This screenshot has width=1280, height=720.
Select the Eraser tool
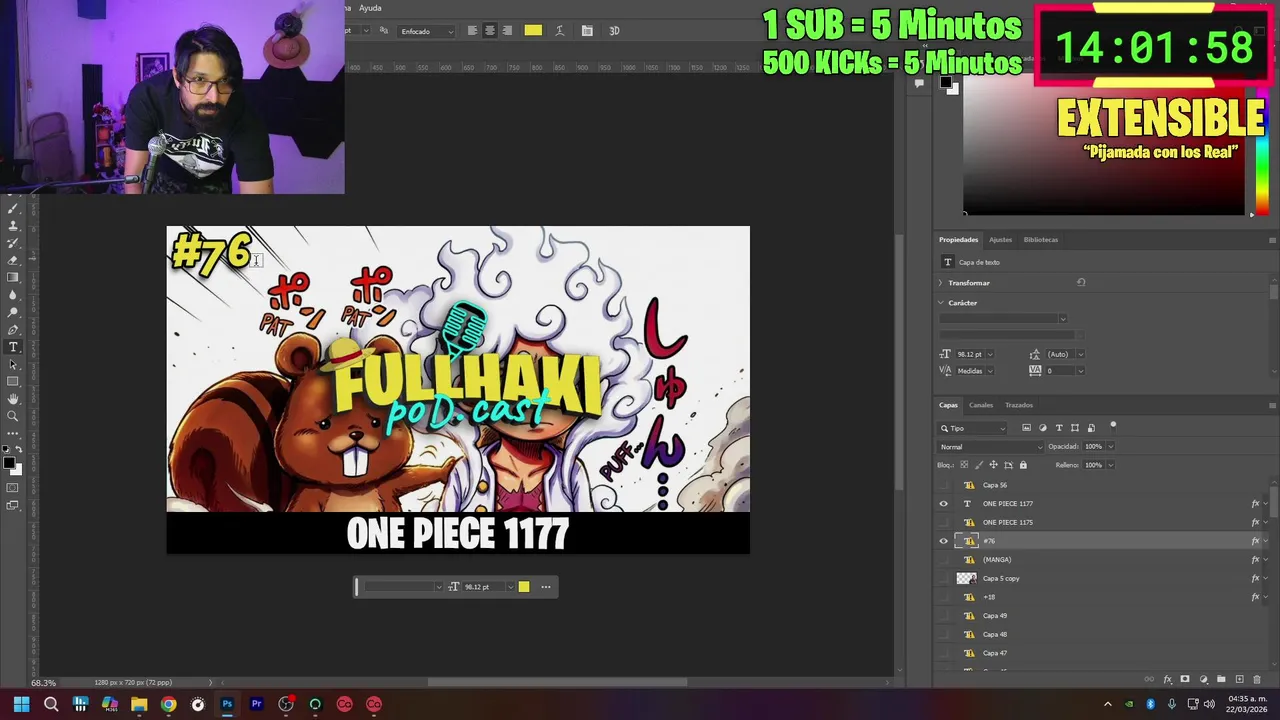click(x=13, y=261)
